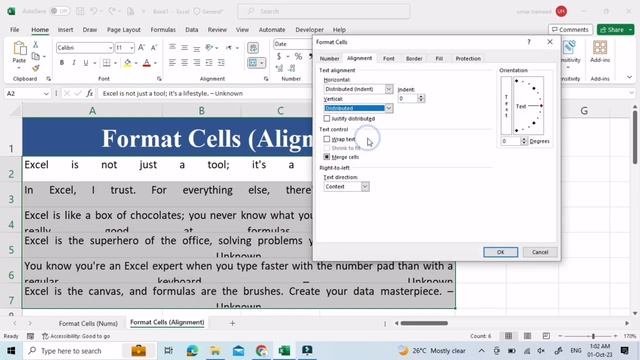
Task: Open Microsoft Edge from the taskbar
Action: pyautogui.click(x=192, y=351)
